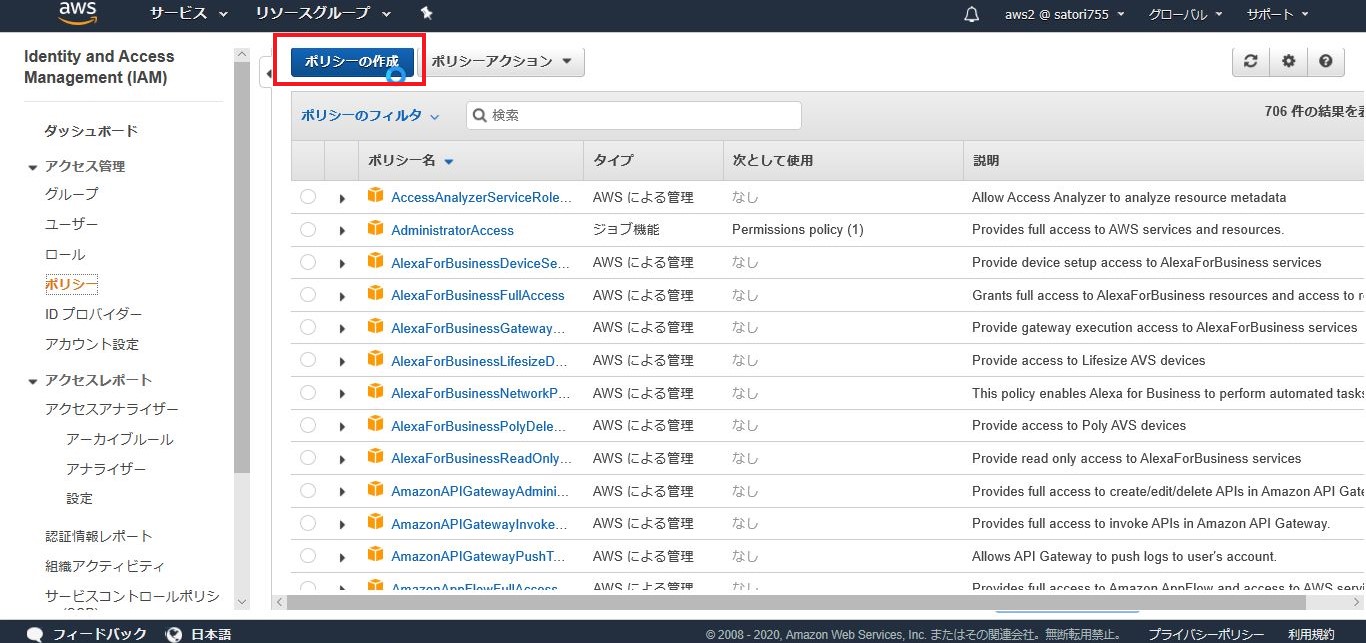Click the cube icon for AmazonAPIGatewayPushToCloudWatchLogs

click(x=376, y=554)
